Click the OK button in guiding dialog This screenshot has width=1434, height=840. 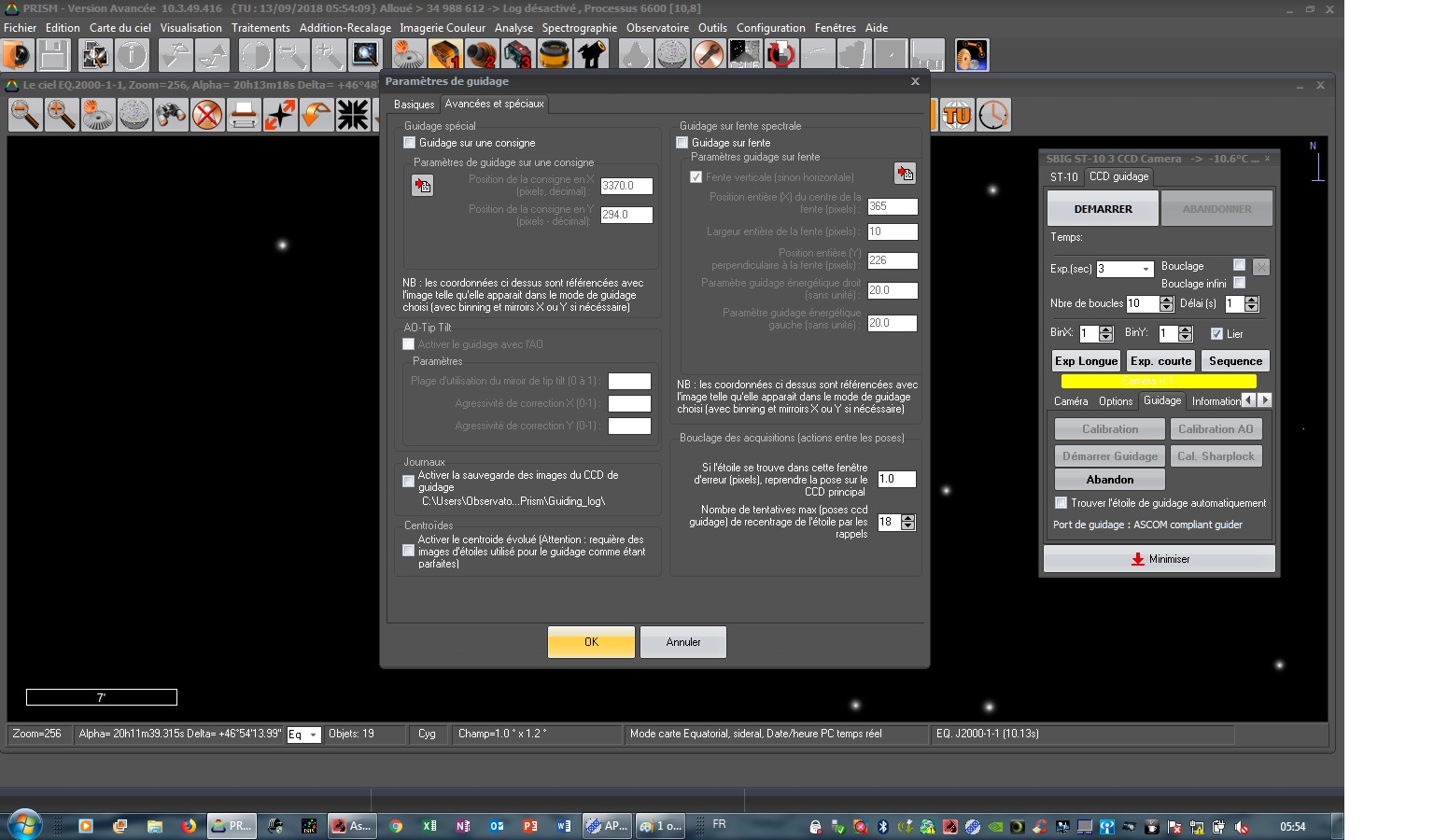[591, 642]
